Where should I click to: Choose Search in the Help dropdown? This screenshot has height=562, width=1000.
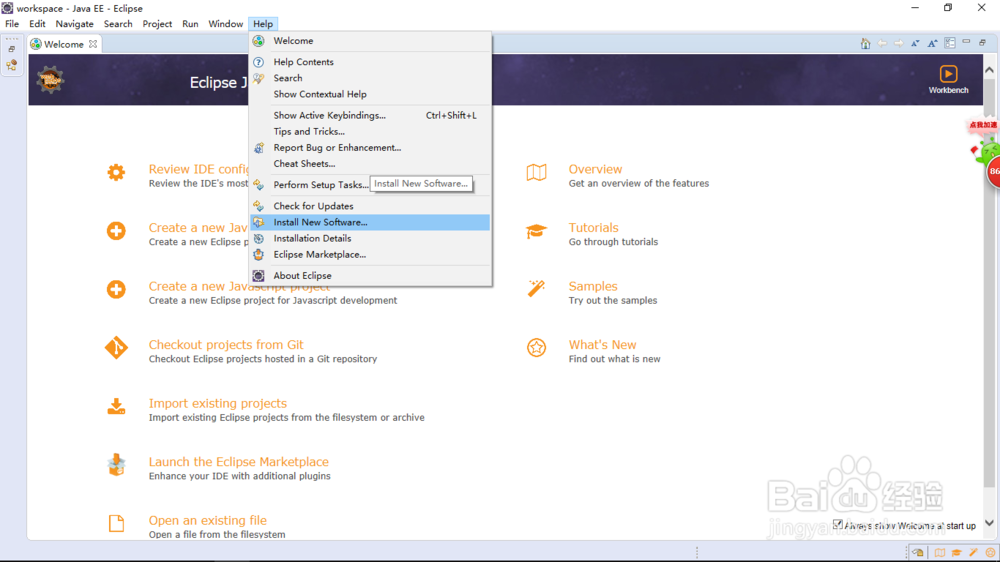pyautogui.click(x=371, y=78)
